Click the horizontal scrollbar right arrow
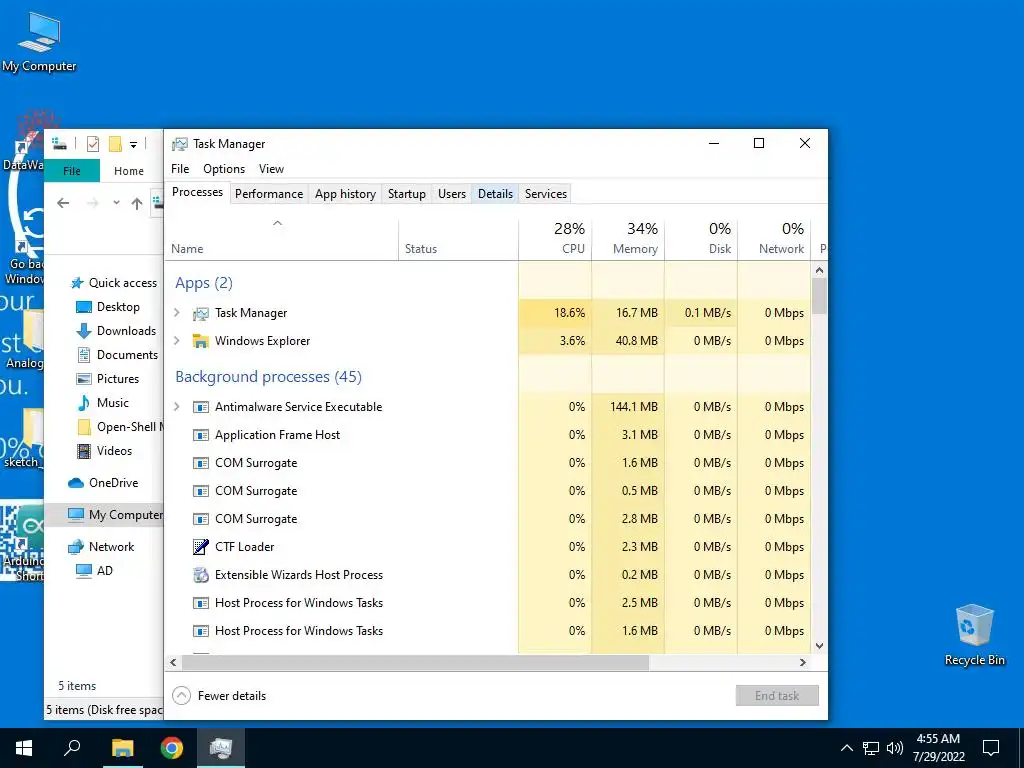 [803, 662]
